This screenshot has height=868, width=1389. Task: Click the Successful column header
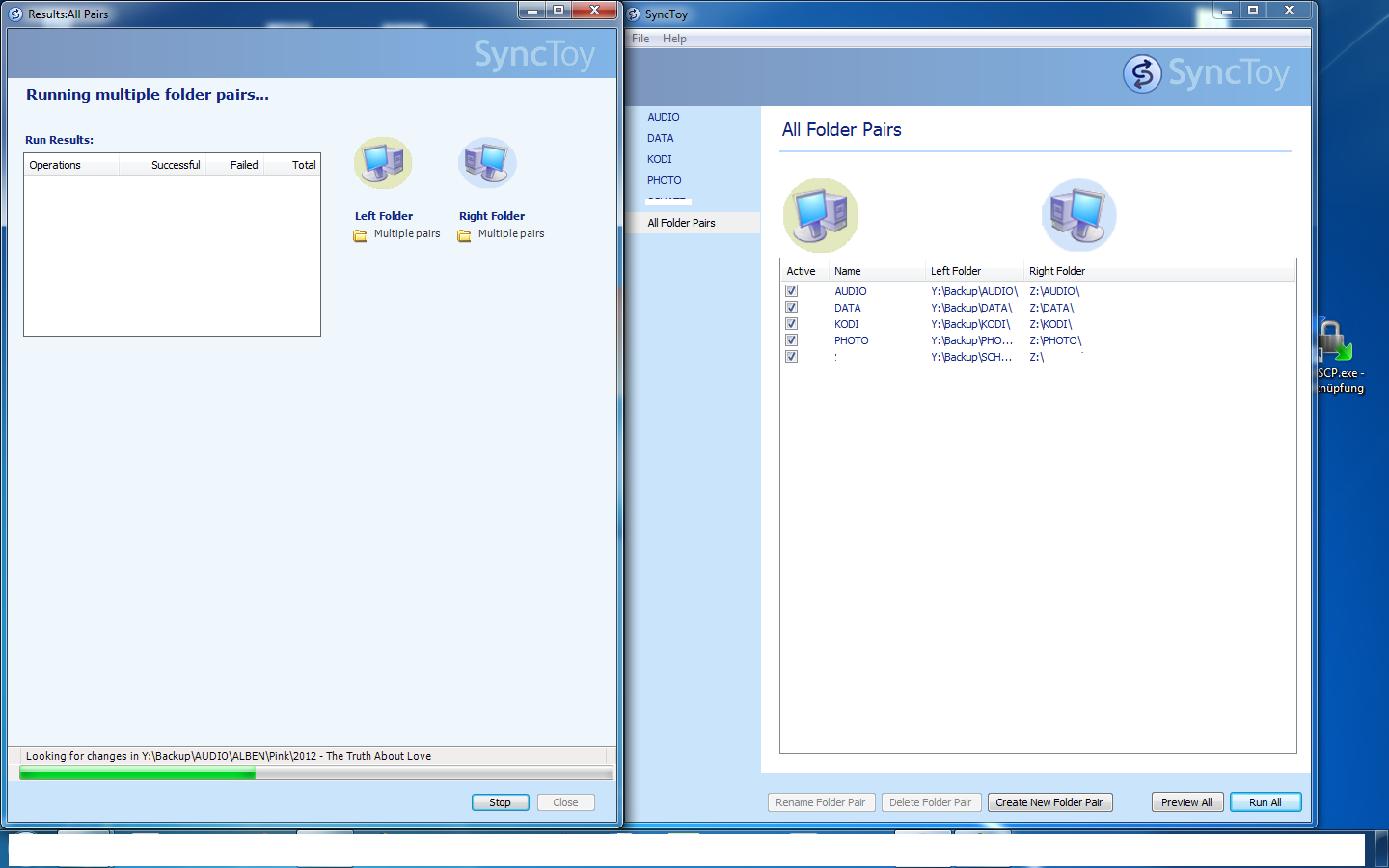click(x=162, y=165)
